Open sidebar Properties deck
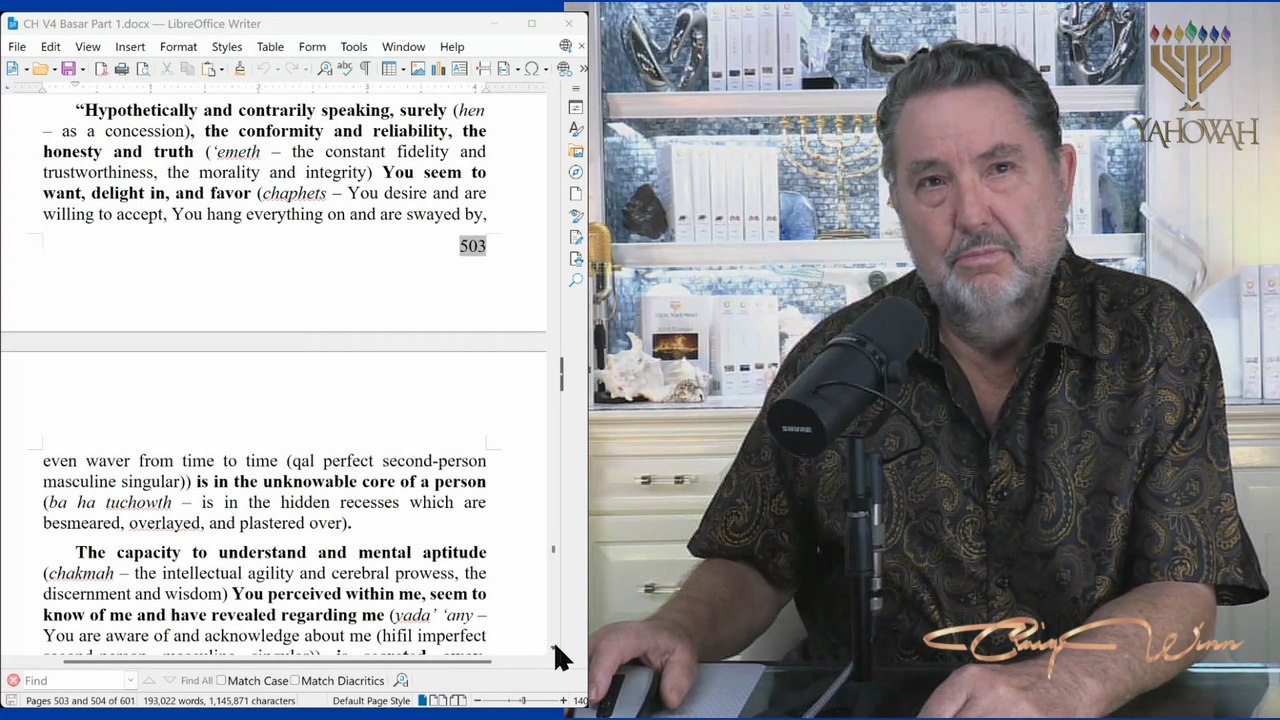The height and width of the screenshot is (720, 1280). 576,107
